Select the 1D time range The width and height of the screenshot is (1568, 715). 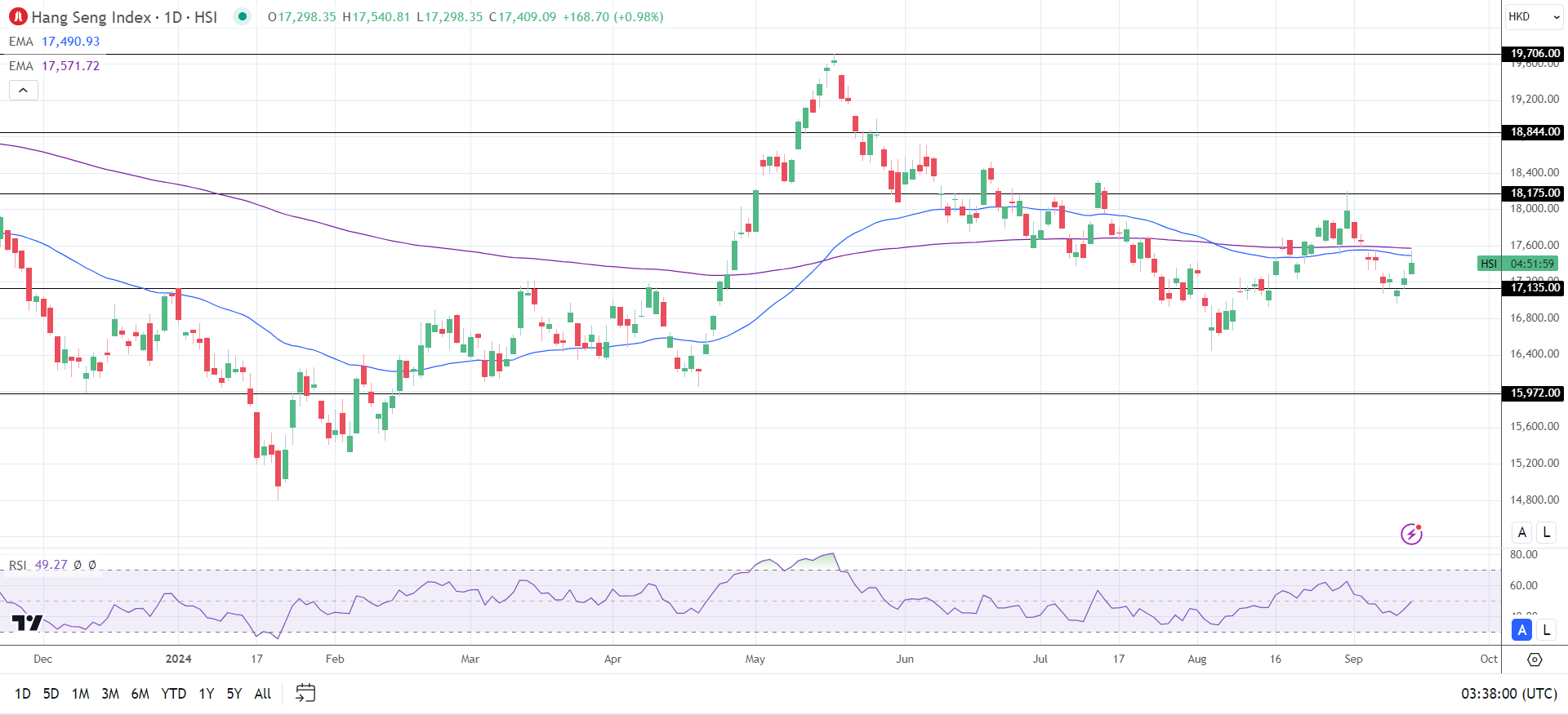click(x=23, y=694)
